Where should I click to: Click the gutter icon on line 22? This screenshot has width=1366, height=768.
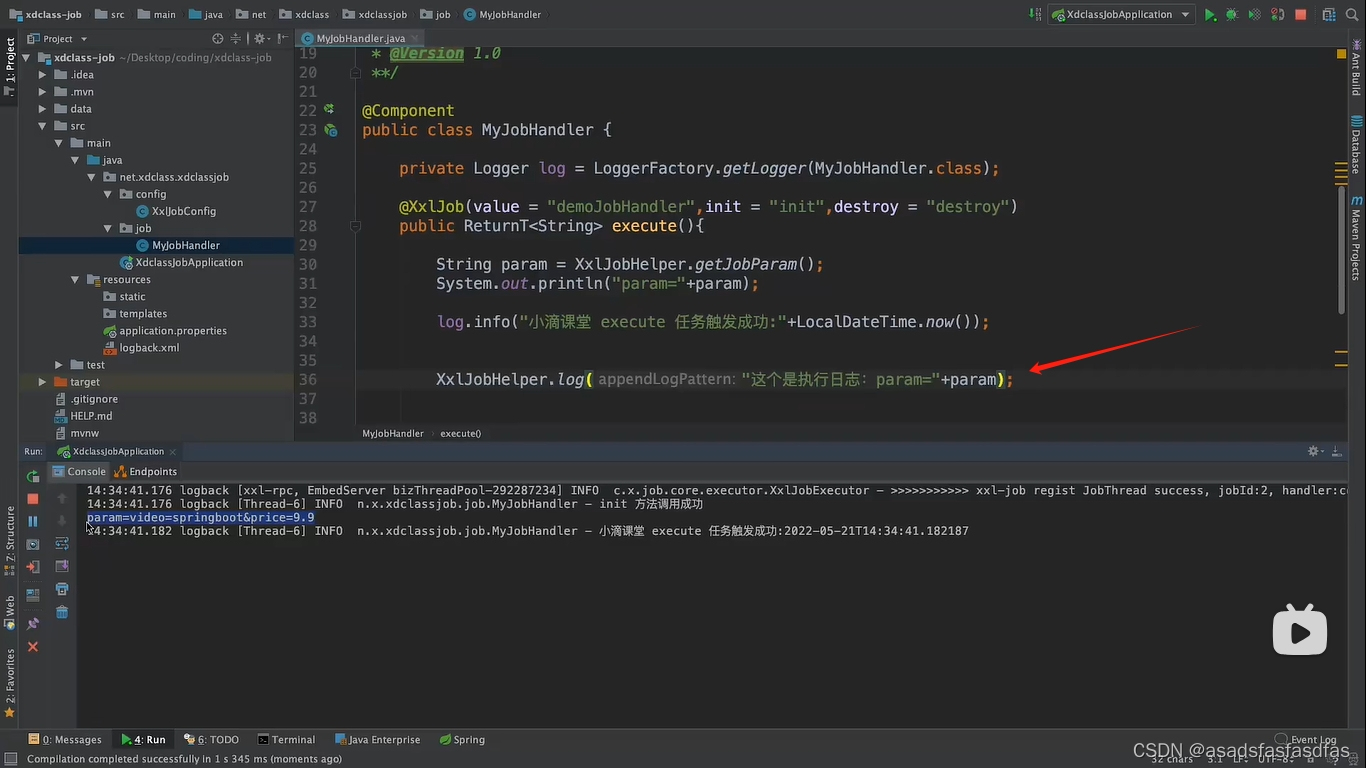point(328,109)
